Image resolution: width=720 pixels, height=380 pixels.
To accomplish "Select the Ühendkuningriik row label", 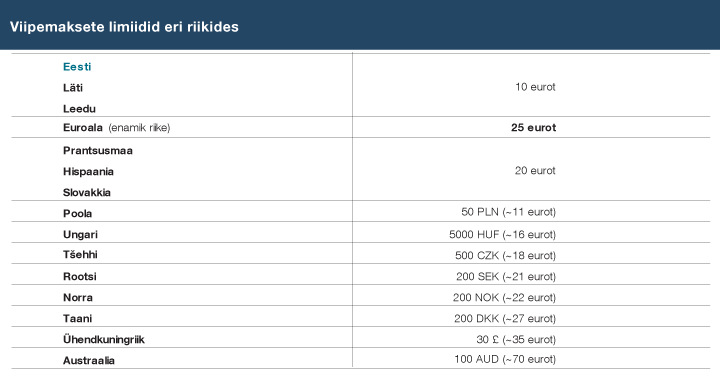I will (x=104, y=340).
